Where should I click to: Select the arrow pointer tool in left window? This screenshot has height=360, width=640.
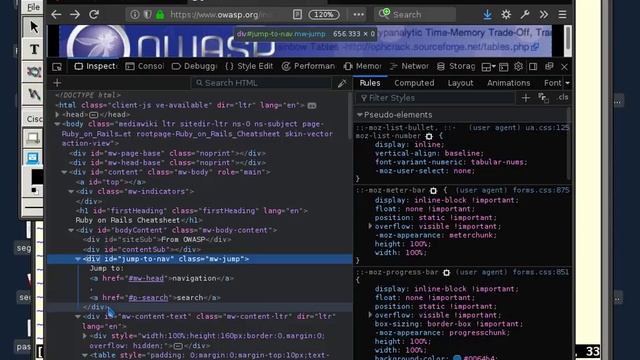point(33,27)
